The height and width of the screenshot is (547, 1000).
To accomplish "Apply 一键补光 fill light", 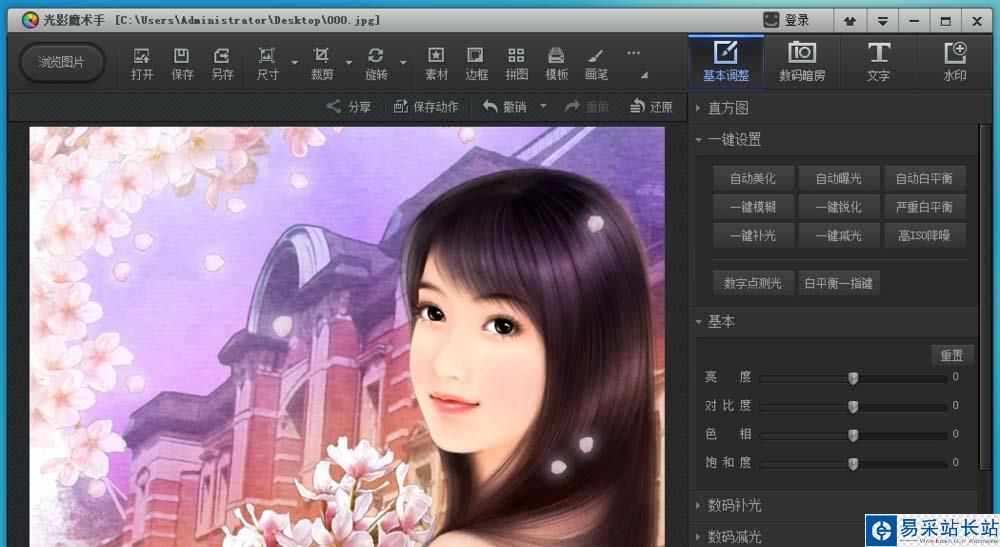I will pos(753,236).
